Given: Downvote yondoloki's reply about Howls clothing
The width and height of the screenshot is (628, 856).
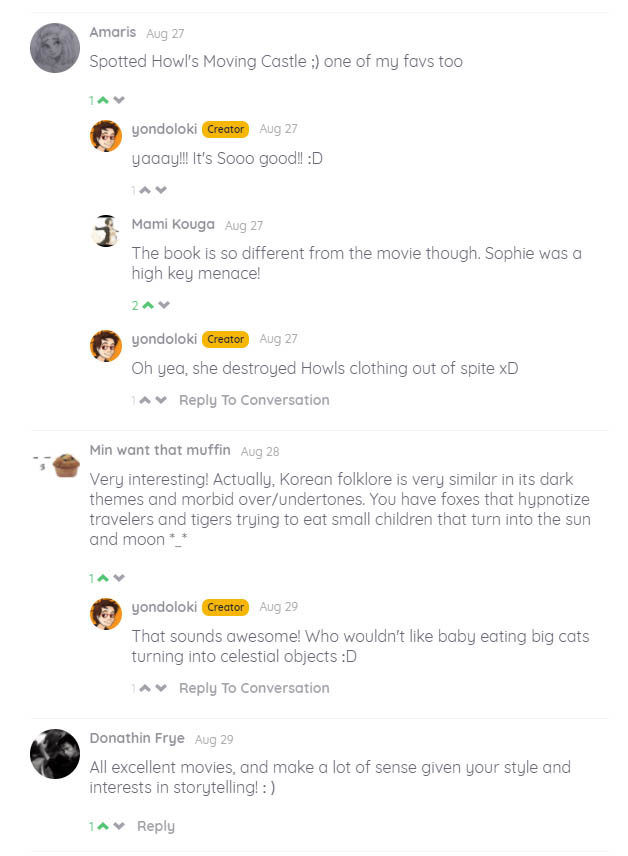Looking at the screenshot, I should pyautogui.click(x=161, y=400).
